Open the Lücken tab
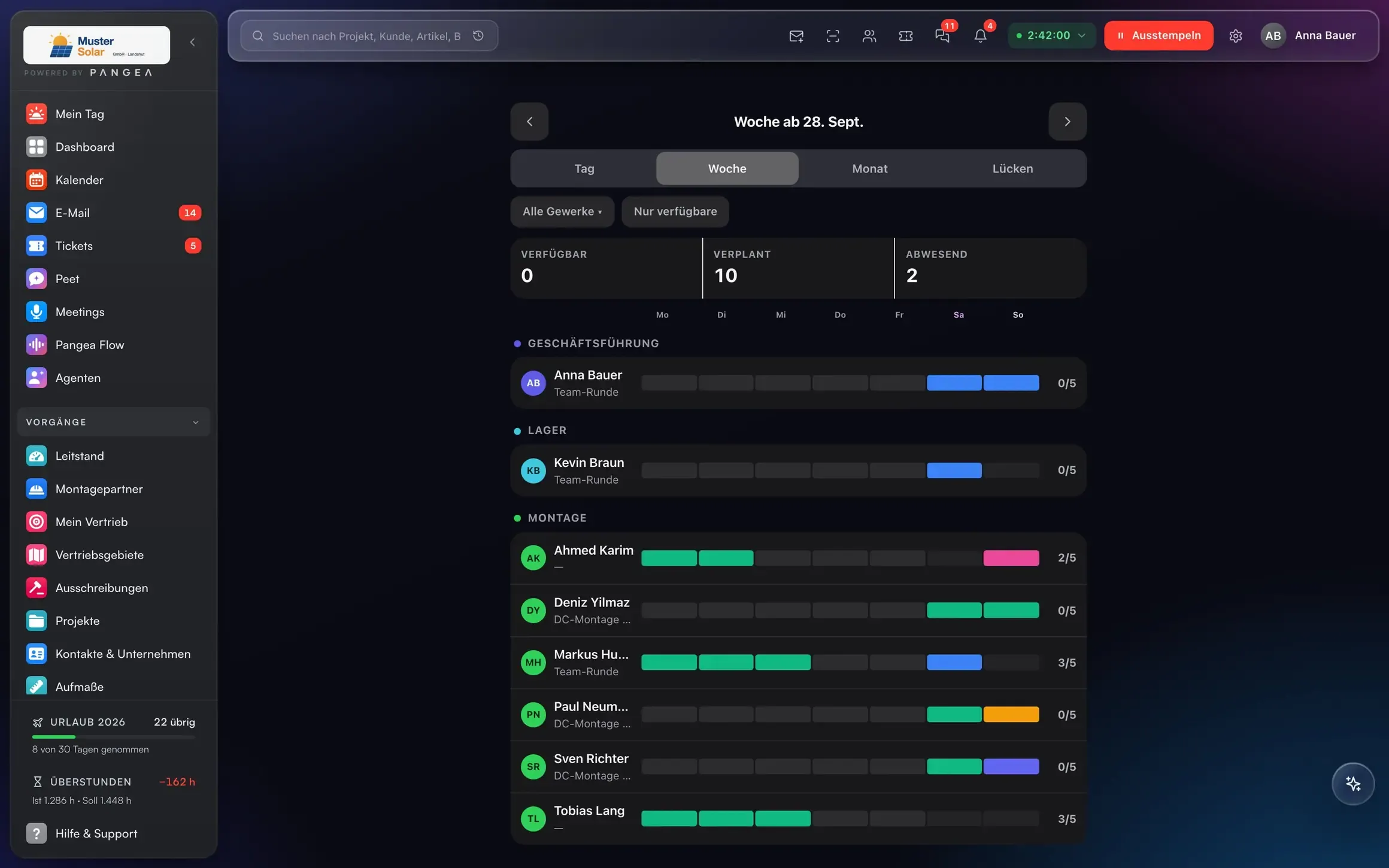Screen dimensions: 1389x868 point(1012,168)
